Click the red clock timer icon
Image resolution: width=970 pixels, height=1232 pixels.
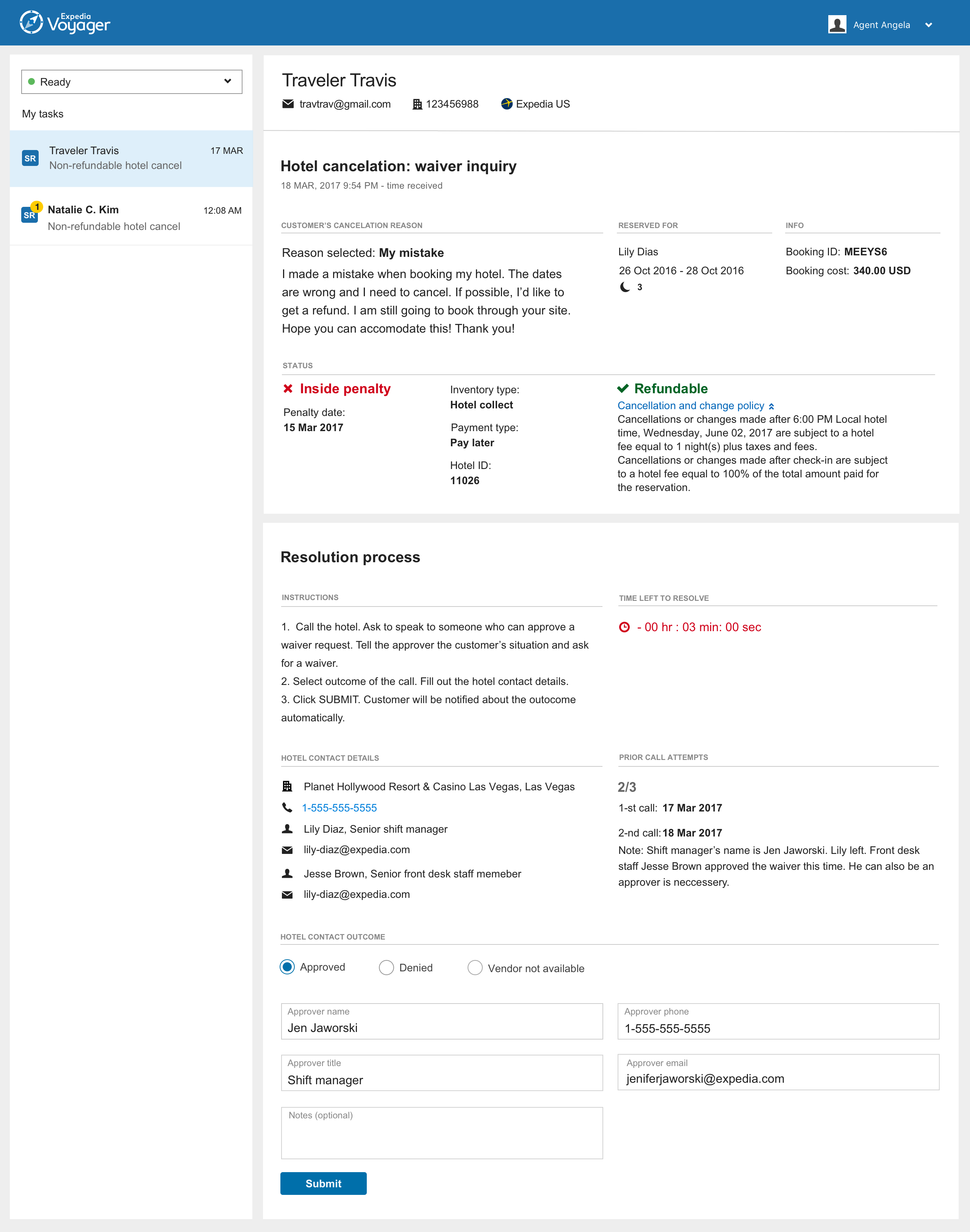pos(624,627)
